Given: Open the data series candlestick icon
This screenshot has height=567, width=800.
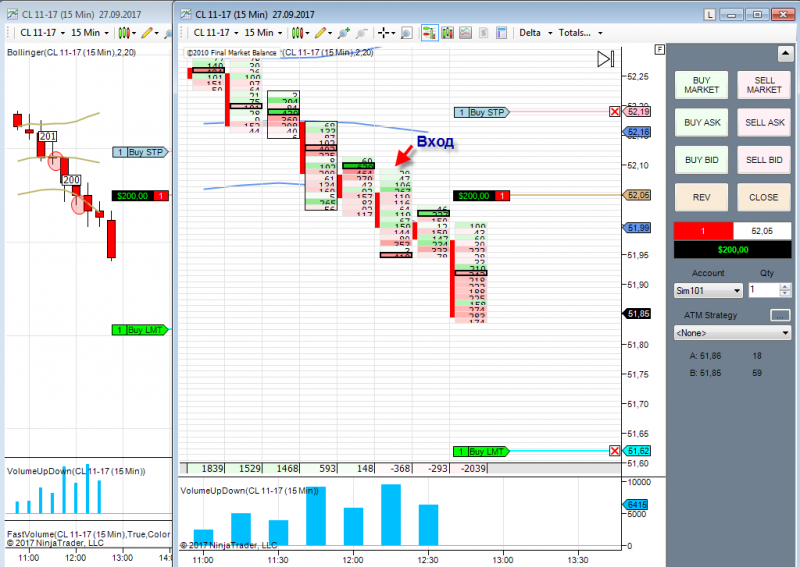Looking at the screenshot, I should (x=448, y=33).
